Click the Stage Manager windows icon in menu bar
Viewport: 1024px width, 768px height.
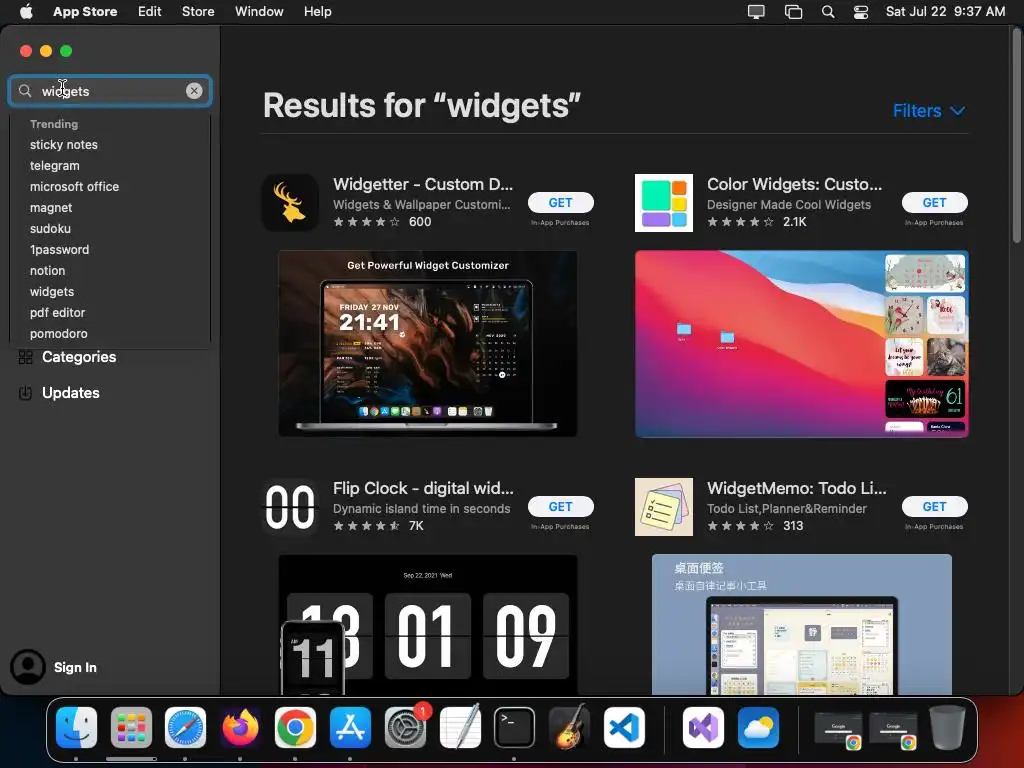tap(793, 12)
